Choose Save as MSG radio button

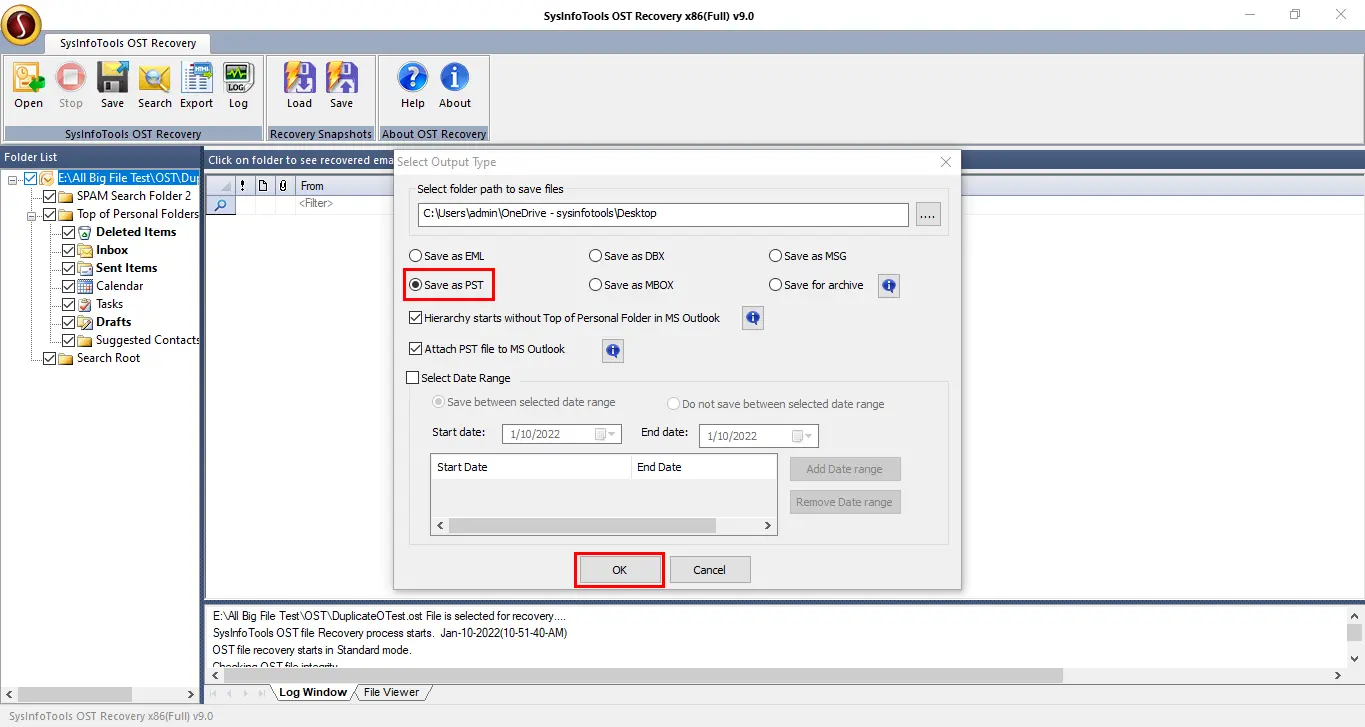coord(776,256)
